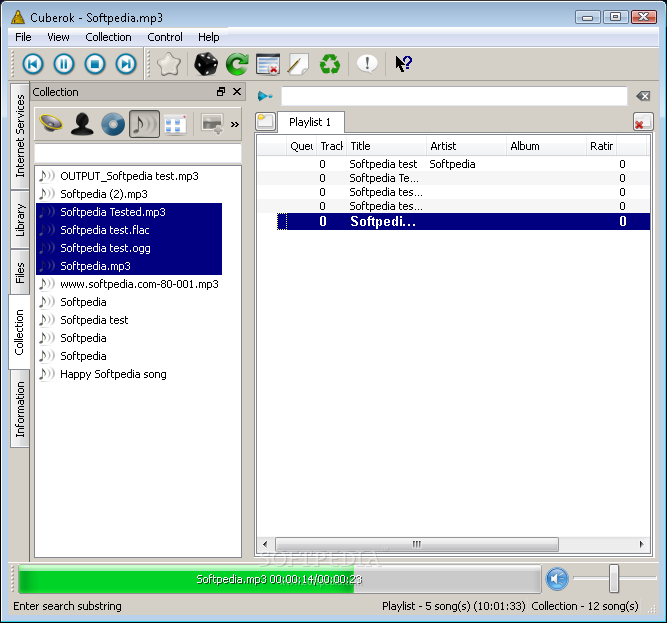Close current playlist with red X

pyautogui.click(x=642, y=122)
